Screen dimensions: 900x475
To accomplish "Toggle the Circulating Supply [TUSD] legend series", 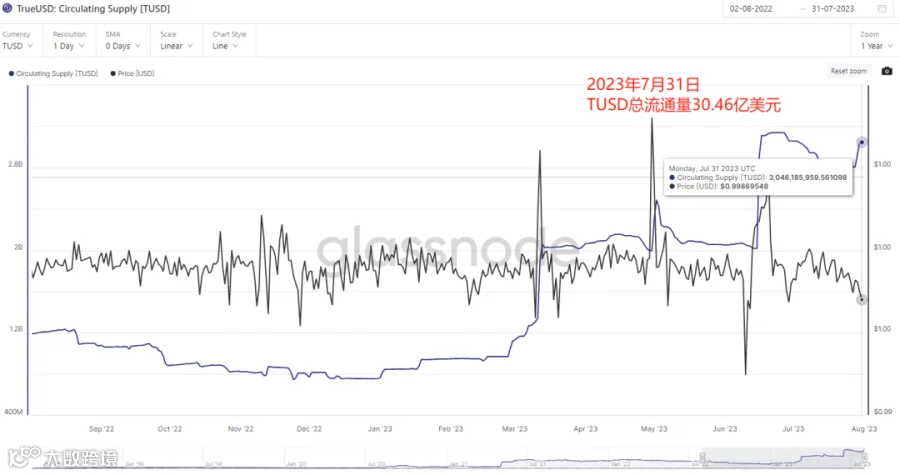I will 53,73.
